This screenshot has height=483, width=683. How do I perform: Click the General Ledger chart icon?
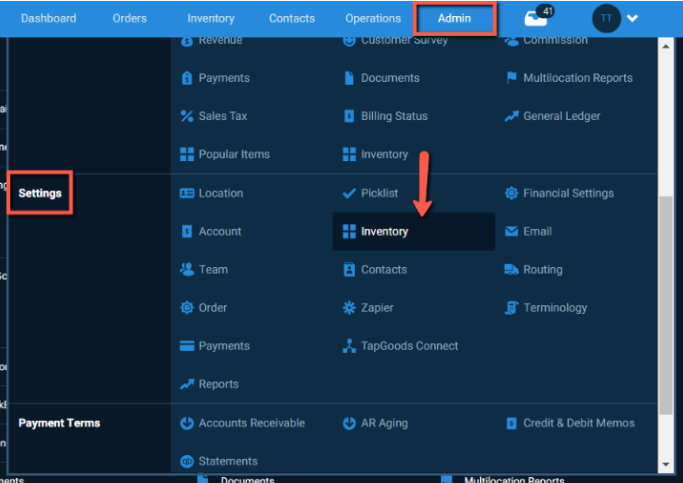coord(511,116)
